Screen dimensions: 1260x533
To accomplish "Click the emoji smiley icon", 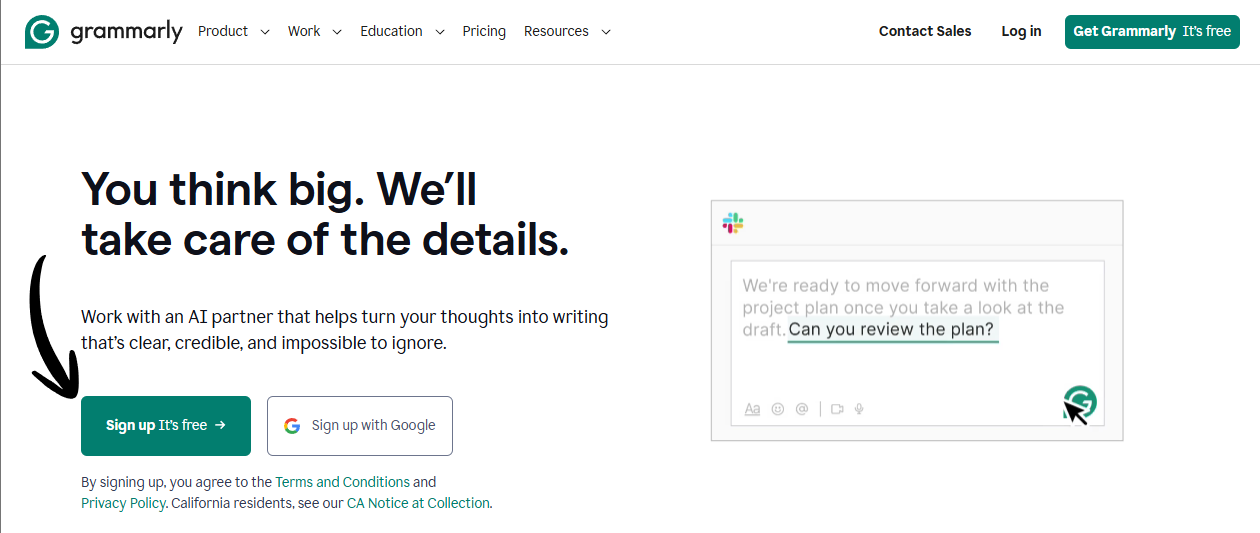I will [778, 409].
